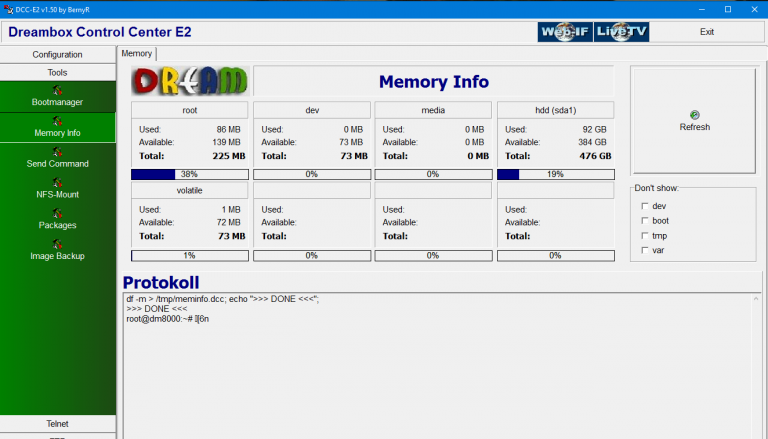
Task: Click the Exit button
Action: pos(707,32)
